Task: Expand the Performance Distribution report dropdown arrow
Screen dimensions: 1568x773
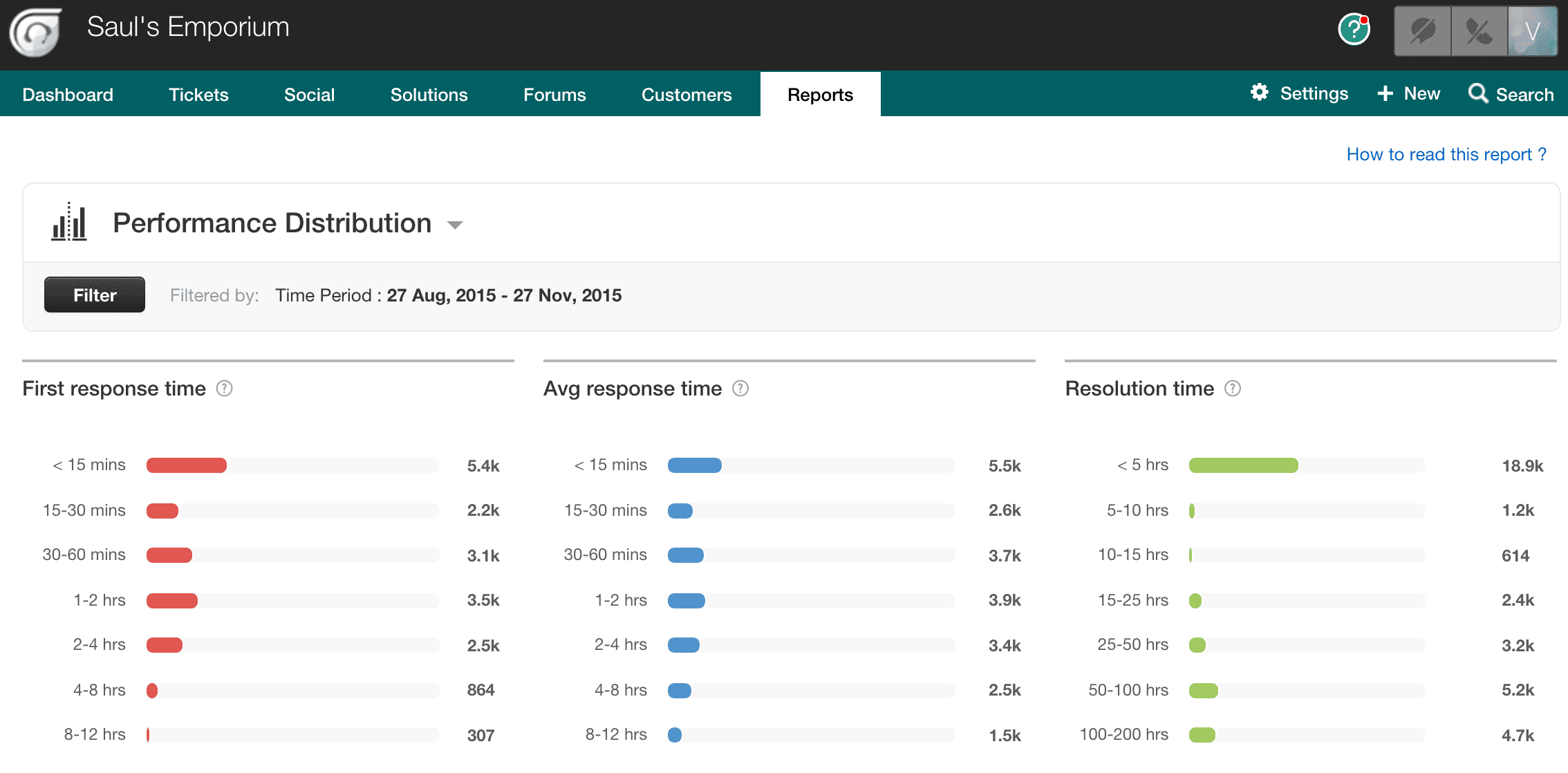Action: (454, 225)
